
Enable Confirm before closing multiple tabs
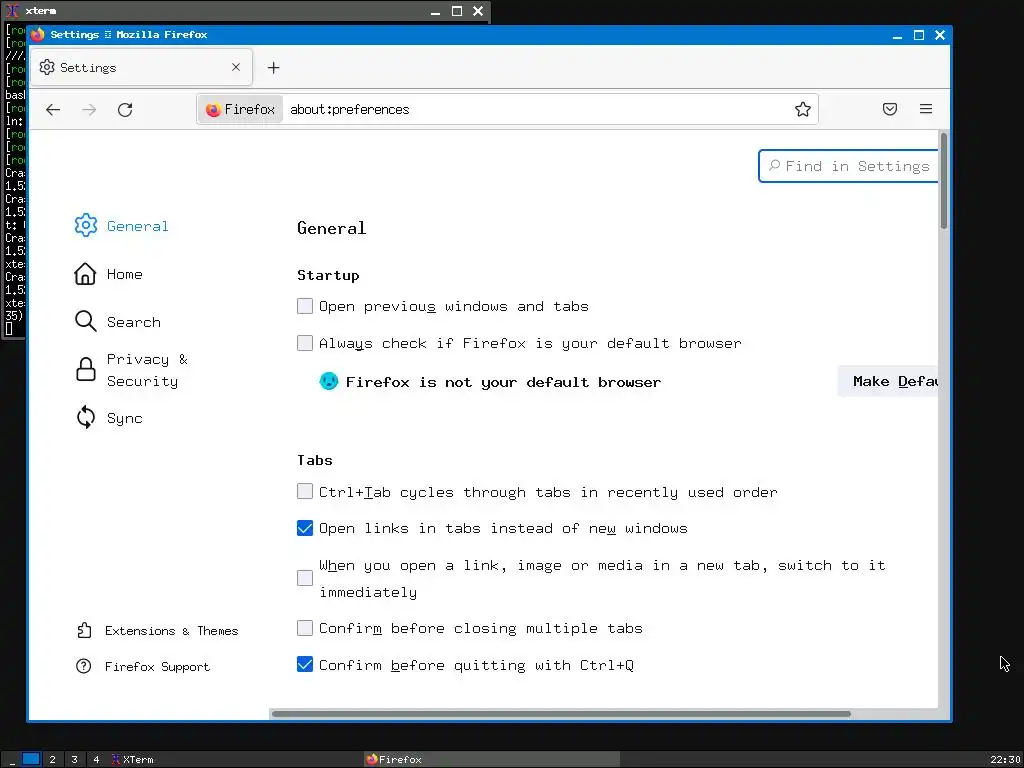pyautogui.click(x=305, y=628)
